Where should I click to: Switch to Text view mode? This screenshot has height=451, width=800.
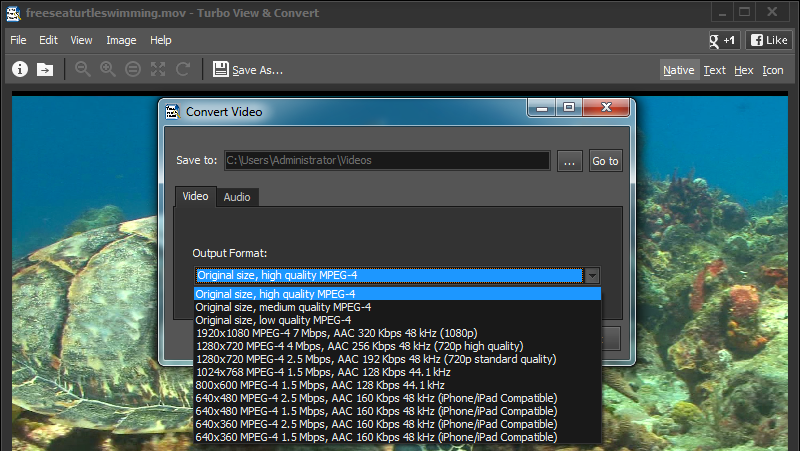(x=714, y=70)
